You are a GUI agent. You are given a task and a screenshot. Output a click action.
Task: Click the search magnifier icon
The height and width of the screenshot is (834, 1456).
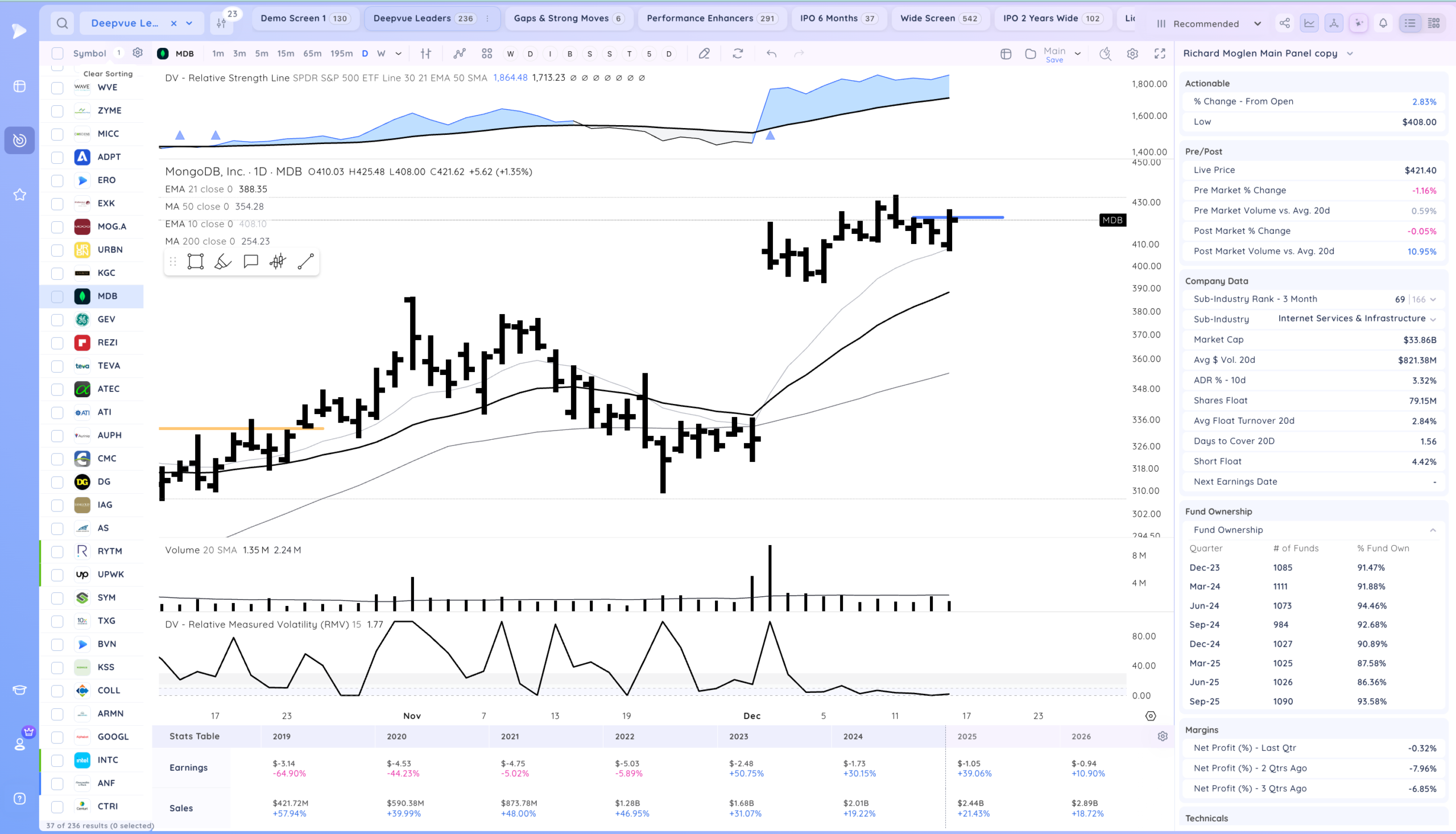point(62,23)
